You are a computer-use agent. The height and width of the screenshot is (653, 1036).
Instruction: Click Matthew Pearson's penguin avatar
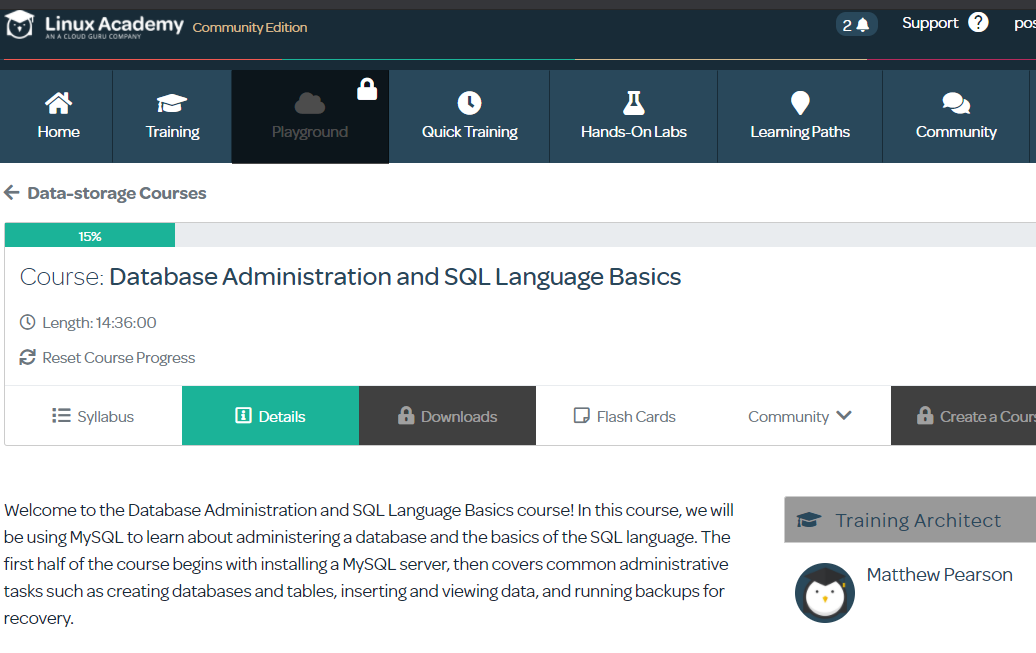[x=825, y=593]
